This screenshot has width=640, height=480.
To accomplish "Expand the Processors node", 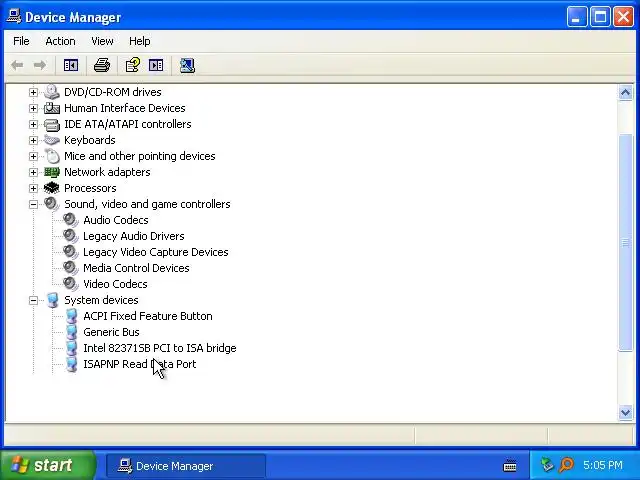I will (x=33, y=189).
